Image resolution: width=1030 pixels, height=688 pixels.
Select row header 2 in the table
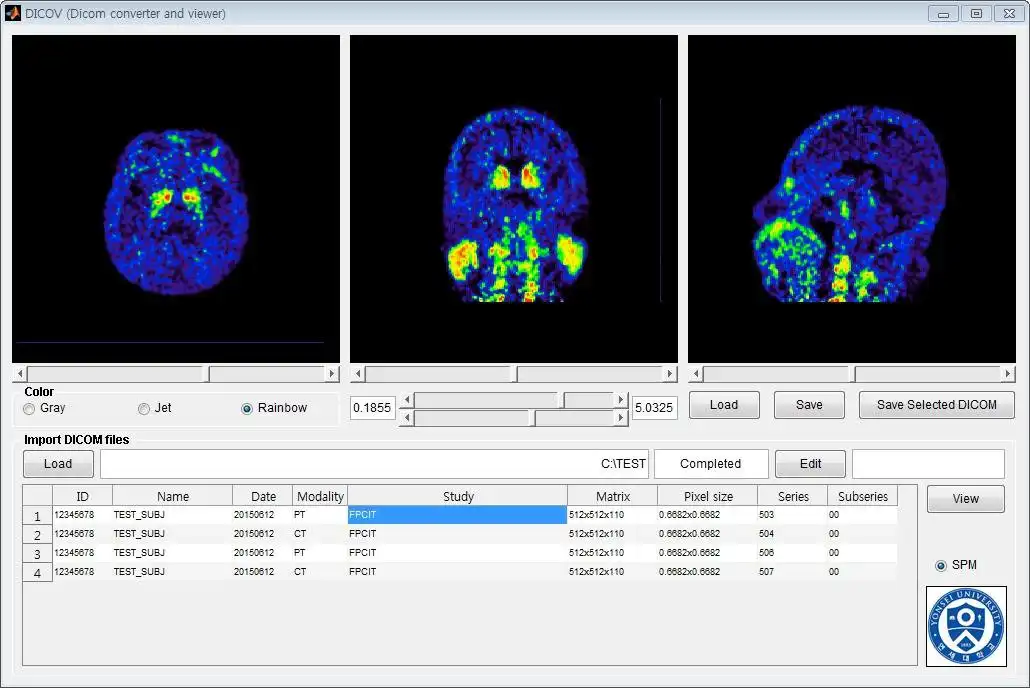(37, 535)
